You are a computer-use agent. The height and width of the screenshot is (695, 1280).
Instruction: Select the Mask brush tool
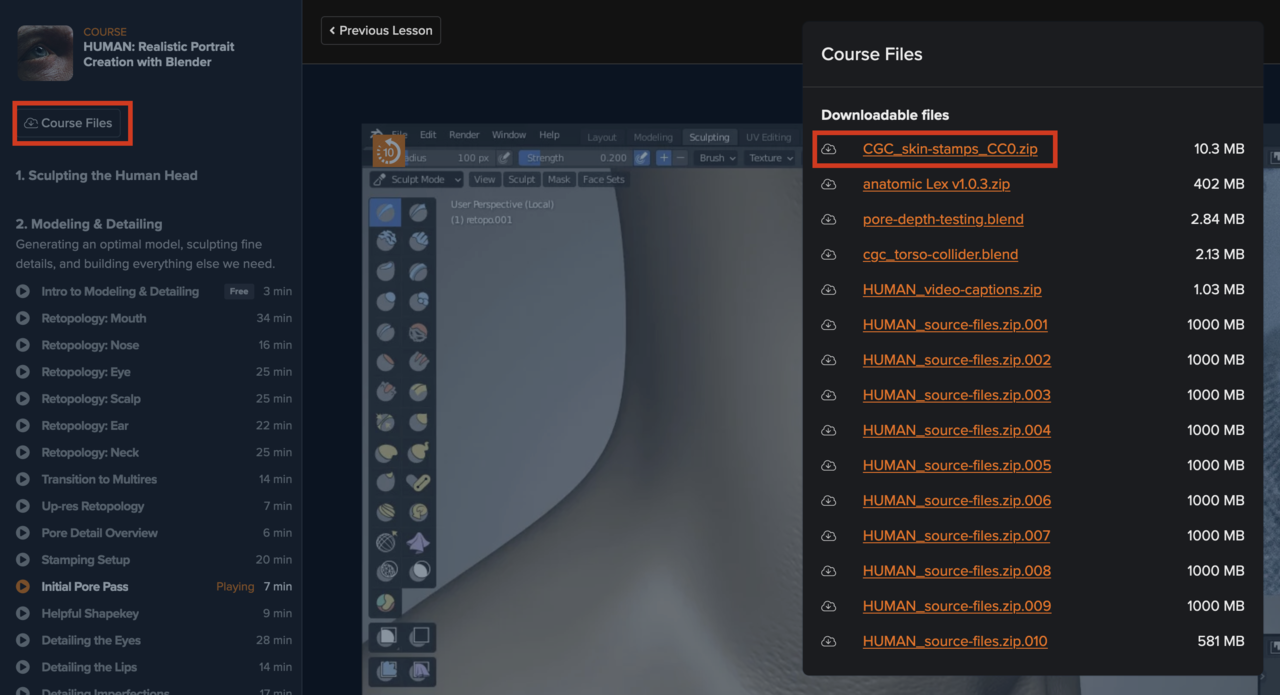(x=418, y=572)
